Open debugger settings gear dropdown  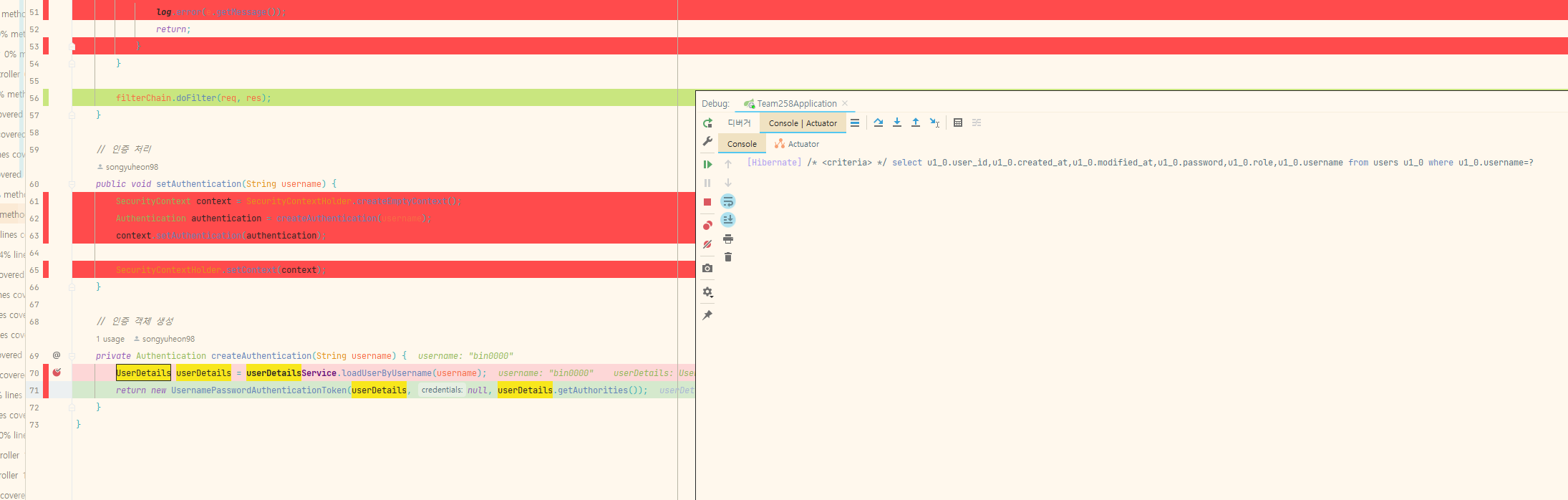pyautogui.click(x=707, y=292)
